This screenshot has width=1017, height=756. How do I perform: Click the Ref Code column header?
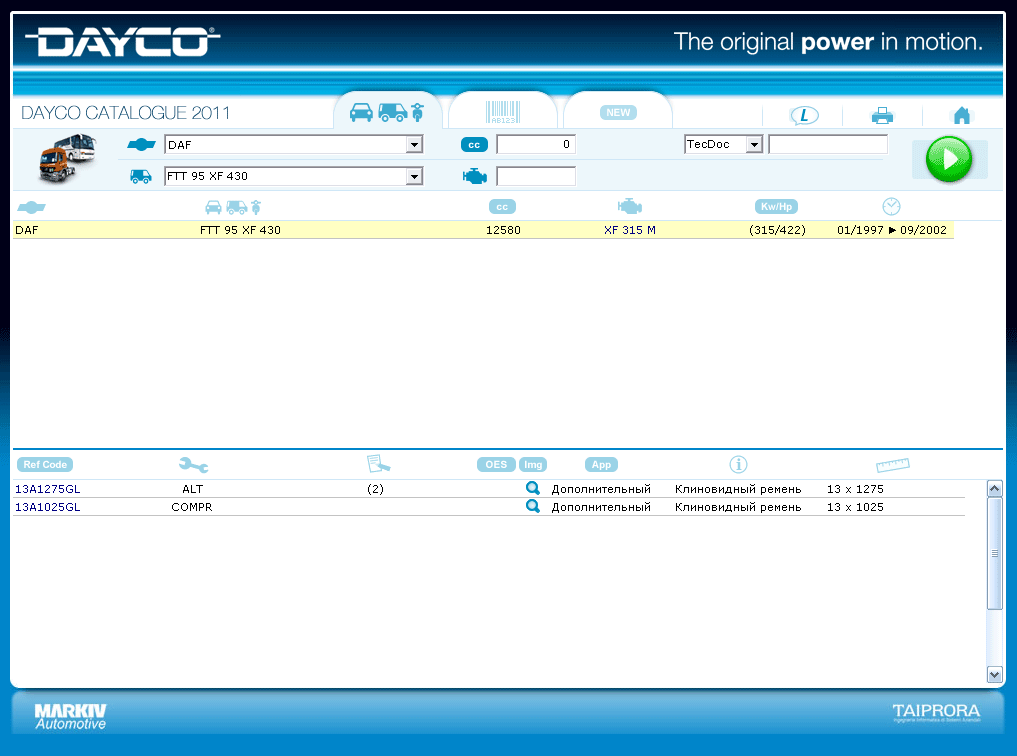(x=45, y=464)
